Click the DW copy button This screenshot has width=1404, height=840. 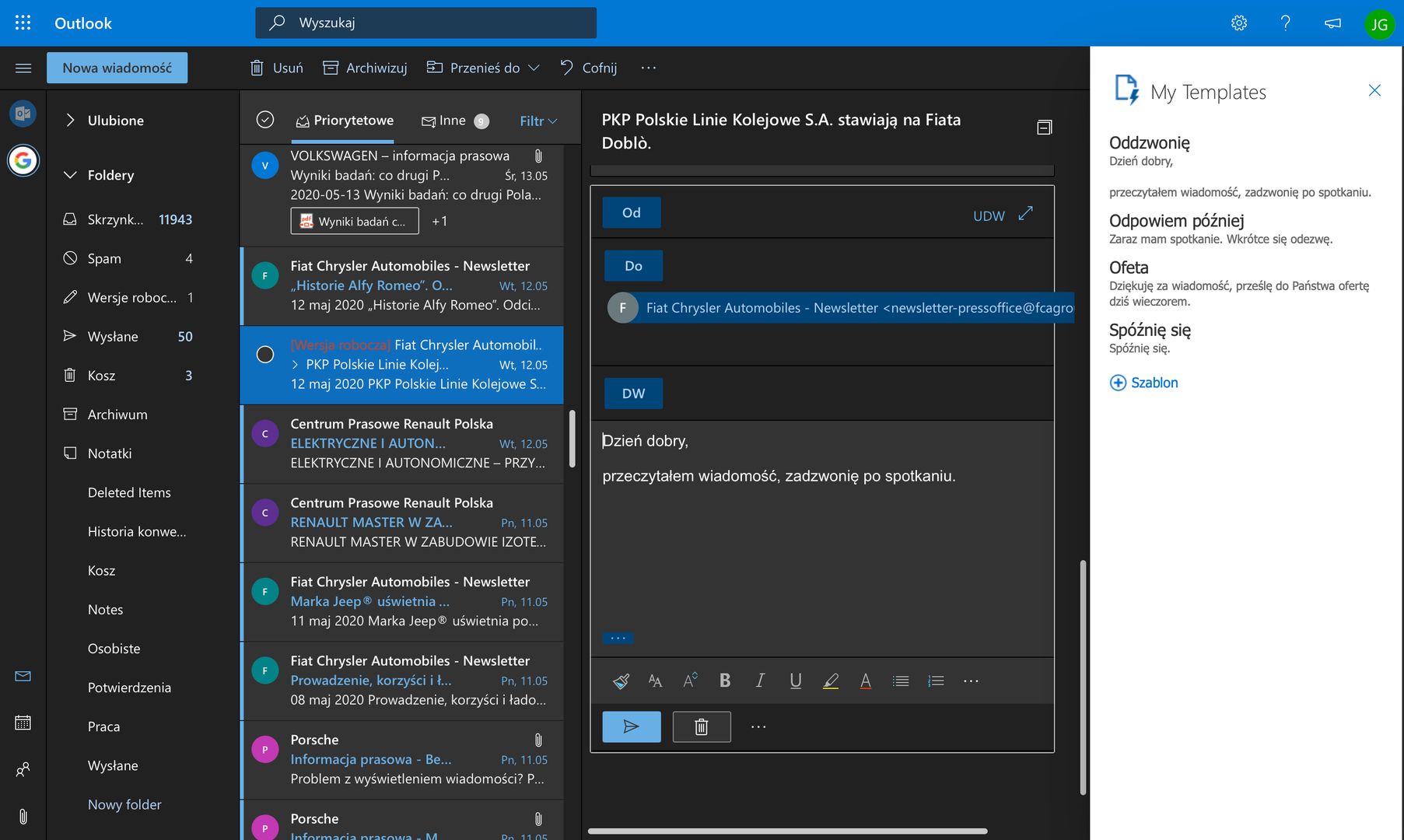click(634, 394)
